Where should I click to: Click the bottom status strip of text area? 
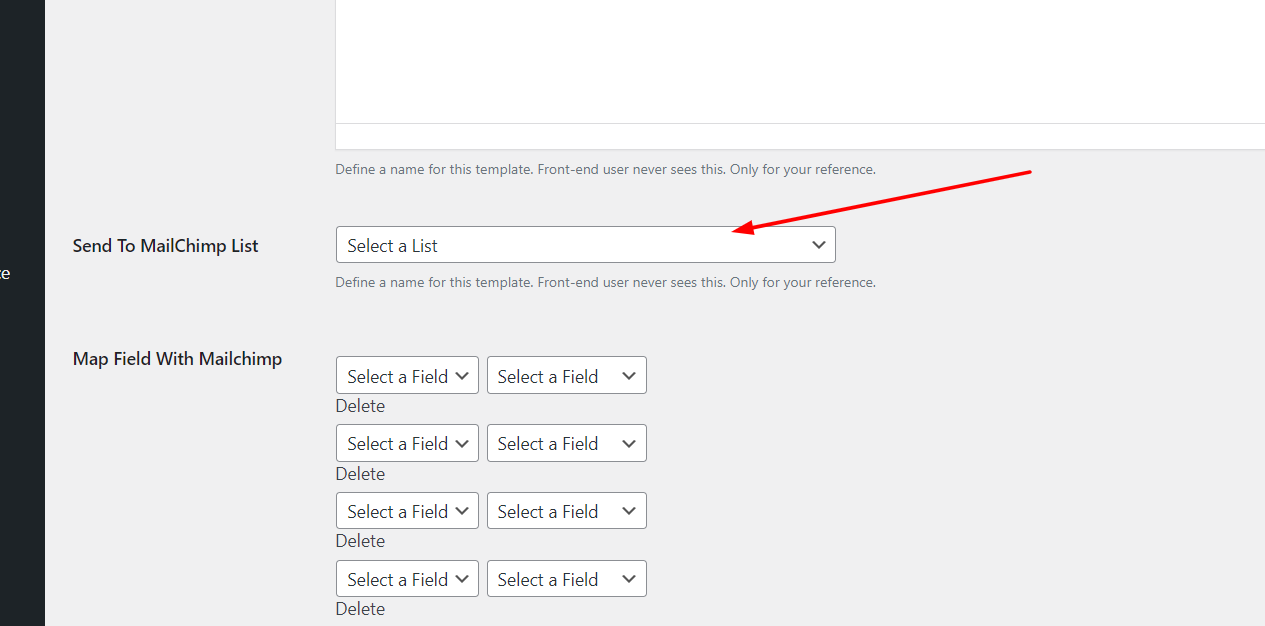click(800, 137)
